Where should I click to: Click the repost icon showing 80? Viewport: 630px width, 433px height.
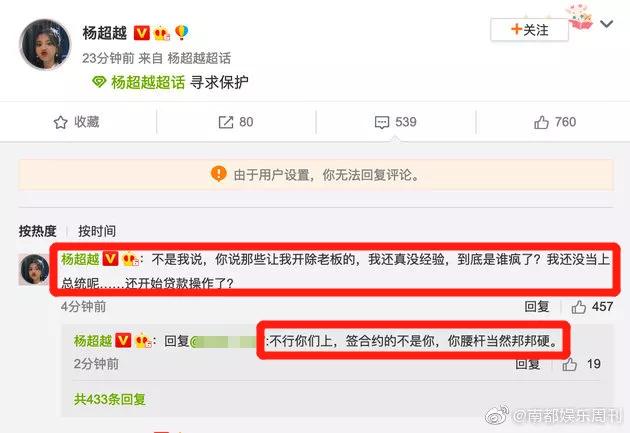[225, 122]
